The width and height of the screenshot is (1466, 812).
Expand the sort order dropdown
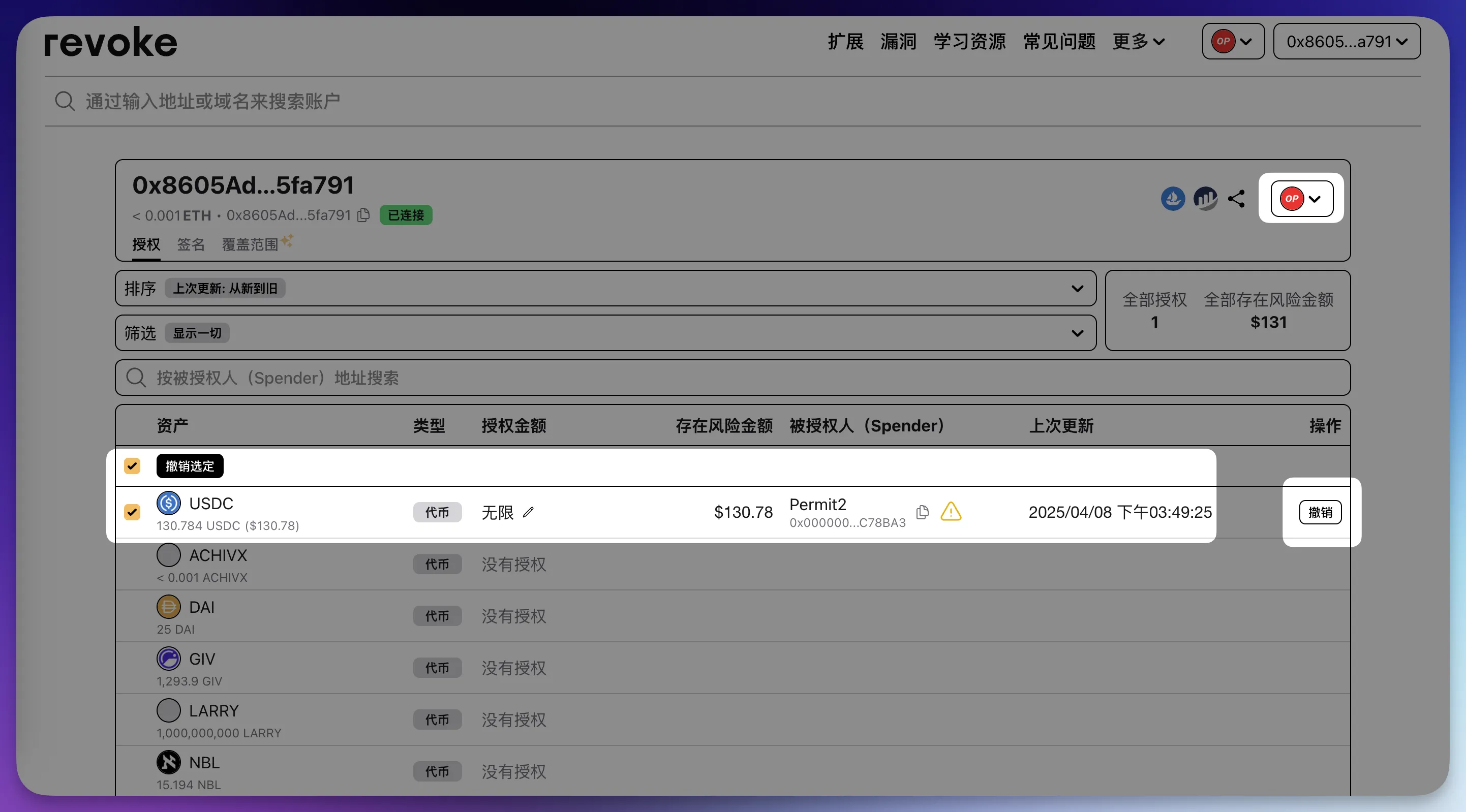[x=605, y=289]
